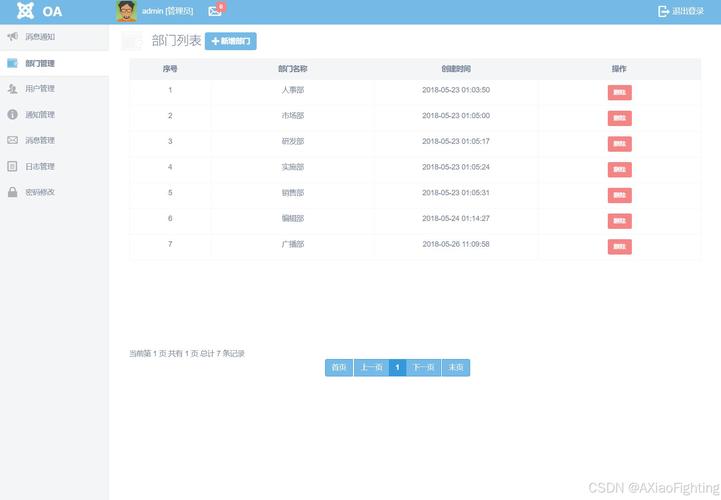Click the envelope icon beside 消息管理
This screenshot has width=721, height=500.
(12, 140)
